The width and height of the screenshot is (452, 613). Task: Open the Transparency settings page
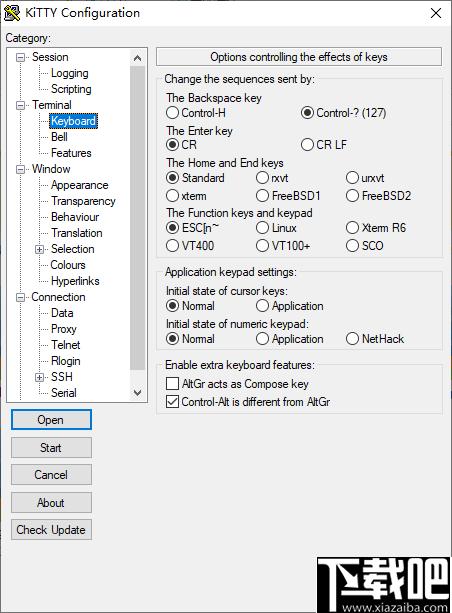83,201
